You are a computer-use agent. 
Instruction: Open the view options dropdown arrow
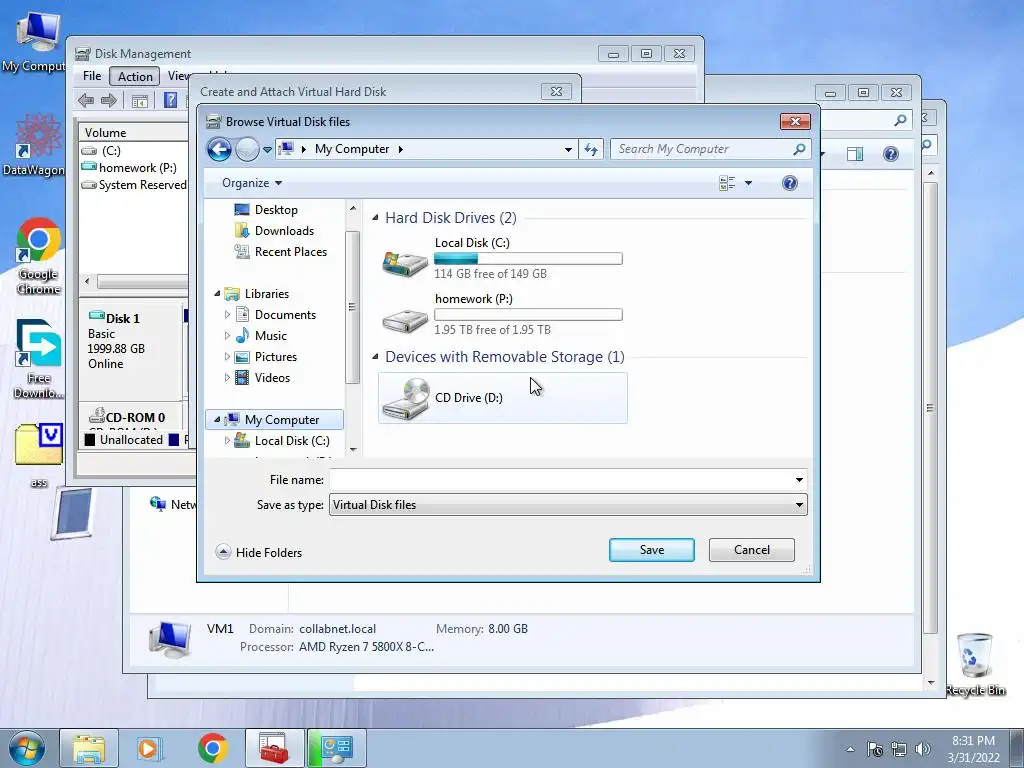(748, 184)
